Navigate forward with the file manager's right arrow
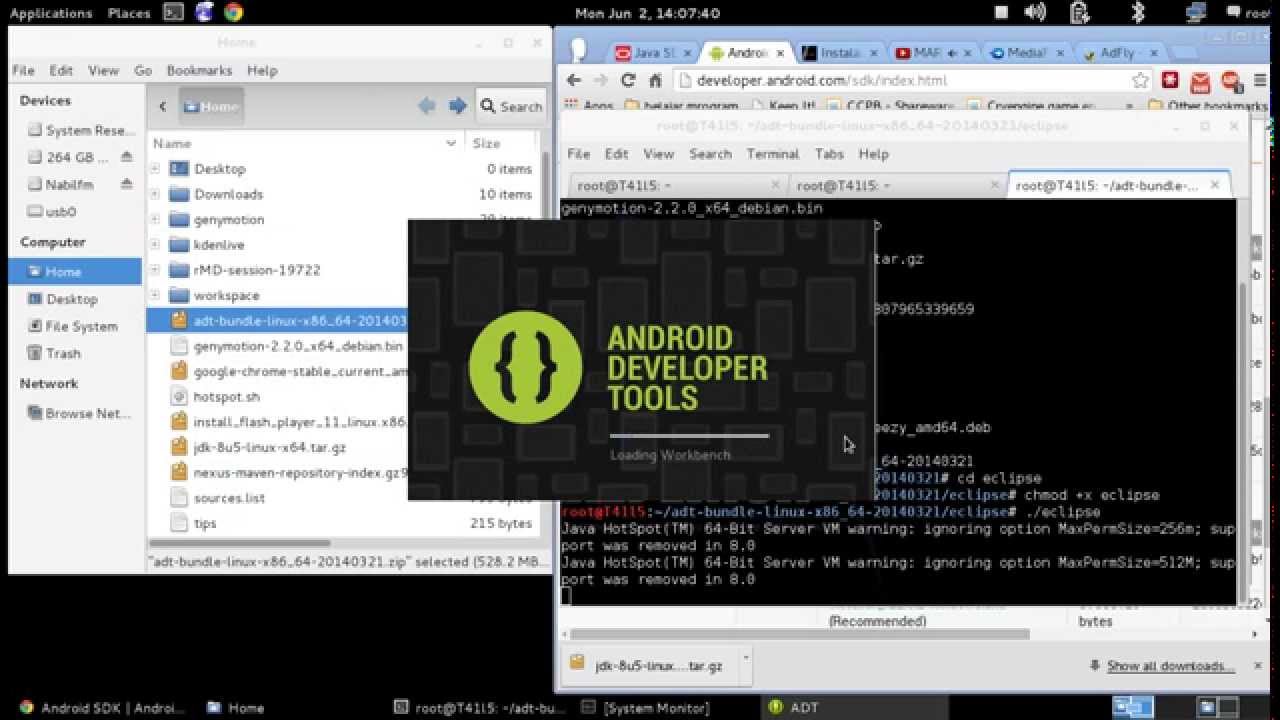 pyautogui.click(x=458, y=106)
